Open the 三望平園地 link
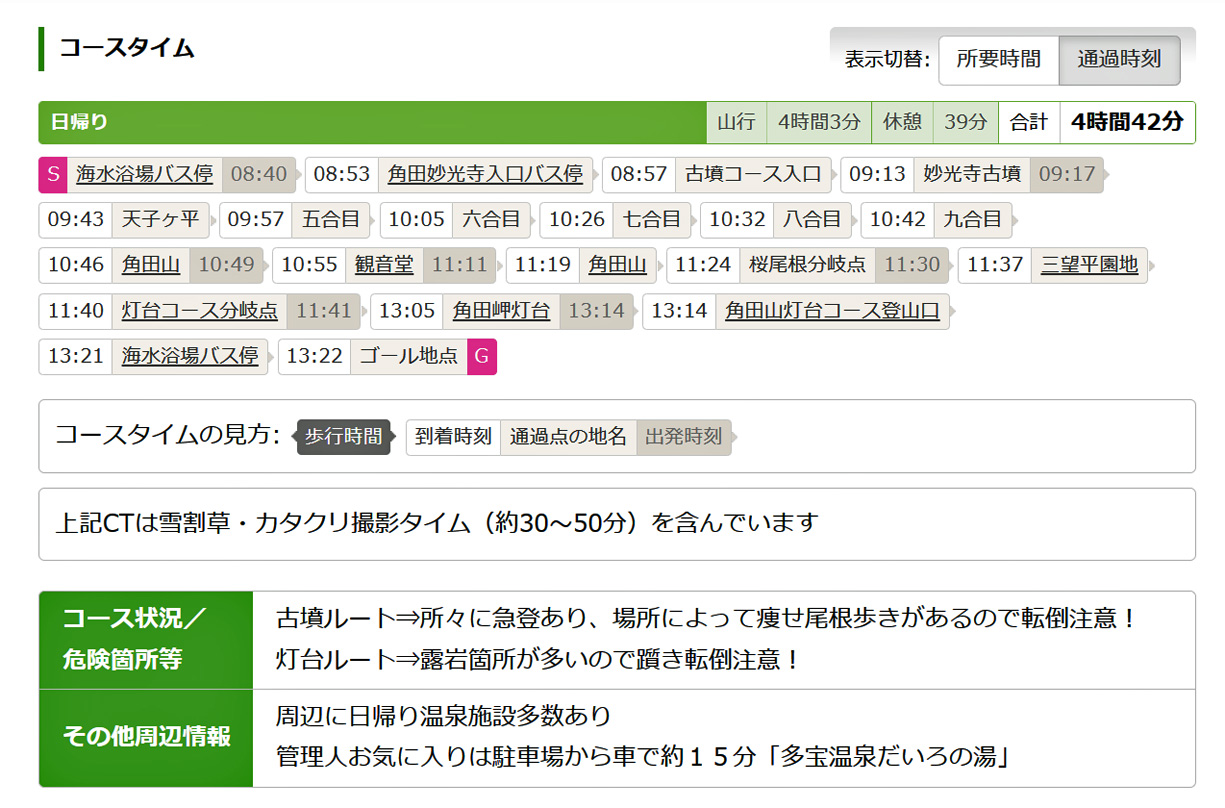This screenshot has width=1225, height=808. [1089, 265]
